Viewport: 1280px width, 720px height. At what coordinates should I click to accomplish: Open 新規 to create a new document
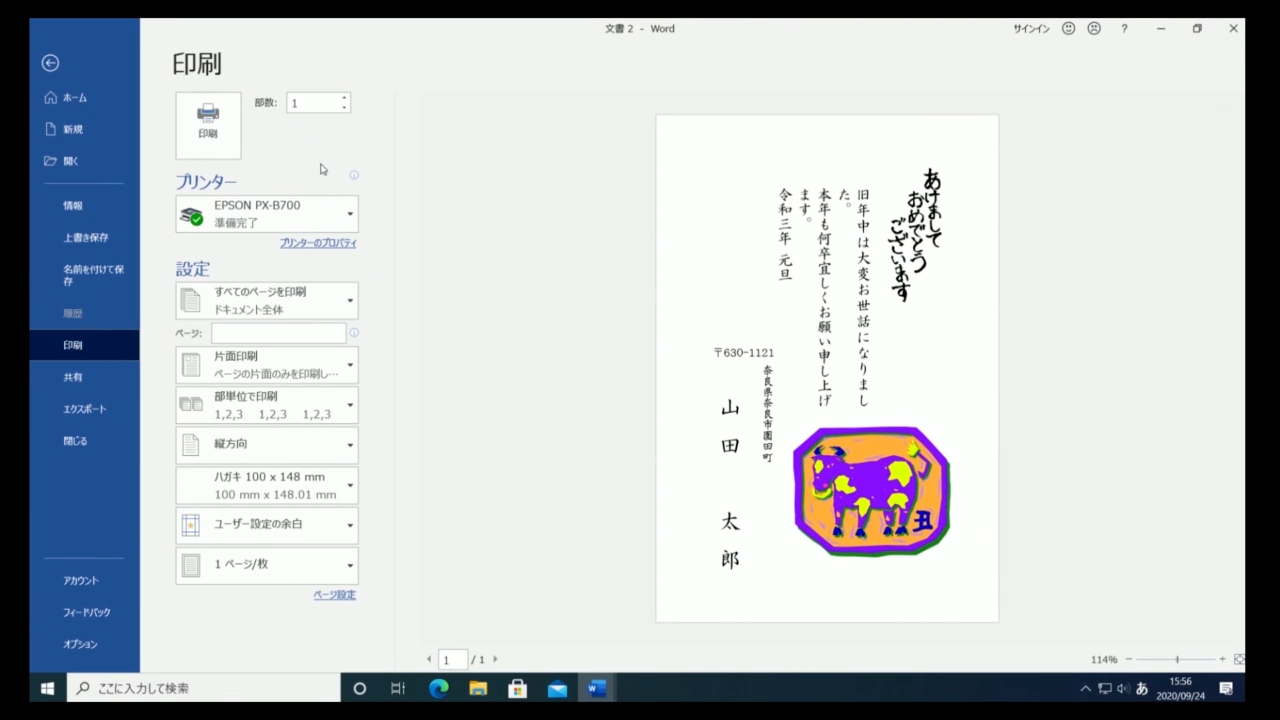[x=73, y=128]
